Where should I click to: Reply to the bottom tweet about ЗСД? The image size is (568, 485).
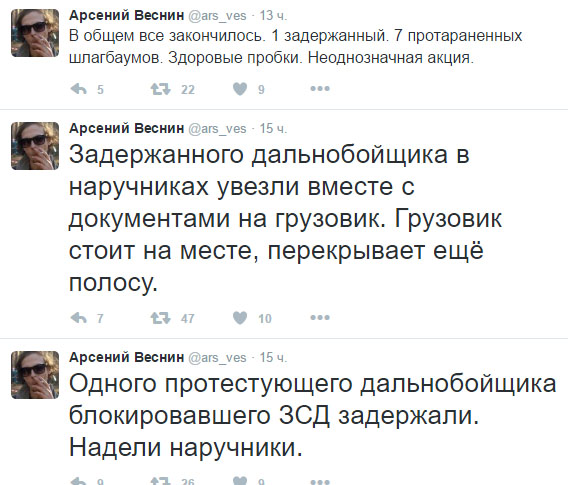click(79, 481)
